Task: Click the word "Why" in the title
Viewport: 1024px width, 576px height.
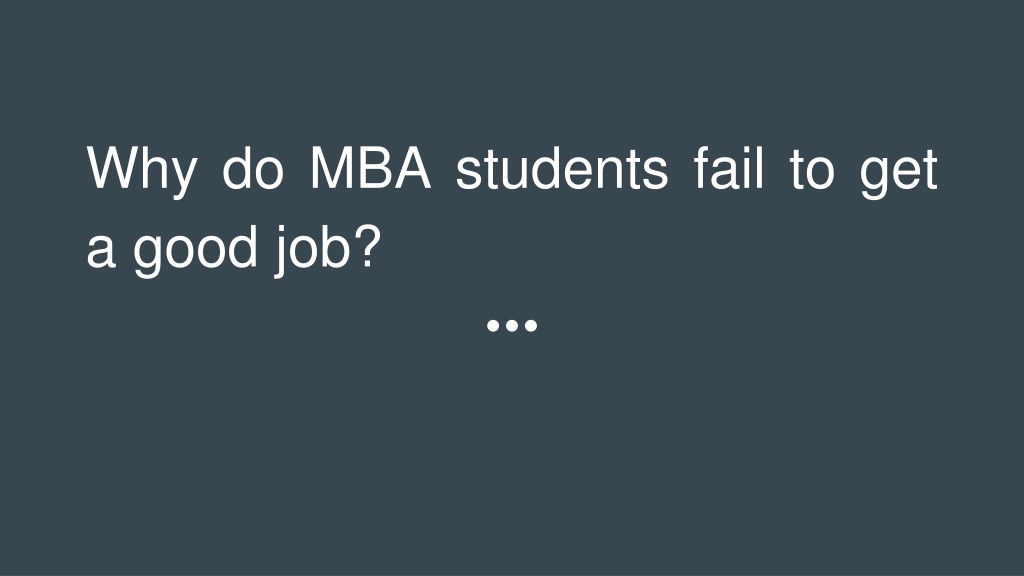Action: coord(141,171)
